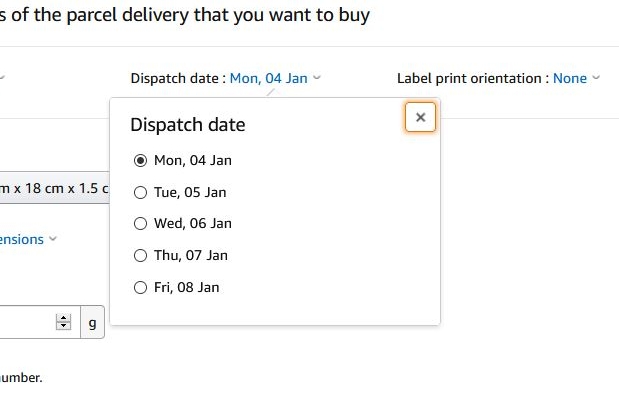Click chevron next to Mon, 04 Jan
619x395 pixels.
(317, 77)
